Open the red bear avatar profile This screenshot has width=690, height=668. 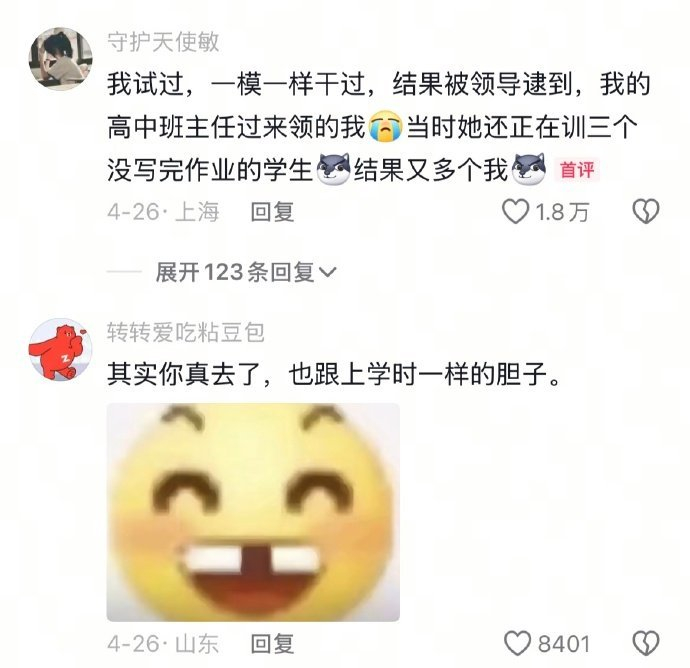tap(61, 350)
